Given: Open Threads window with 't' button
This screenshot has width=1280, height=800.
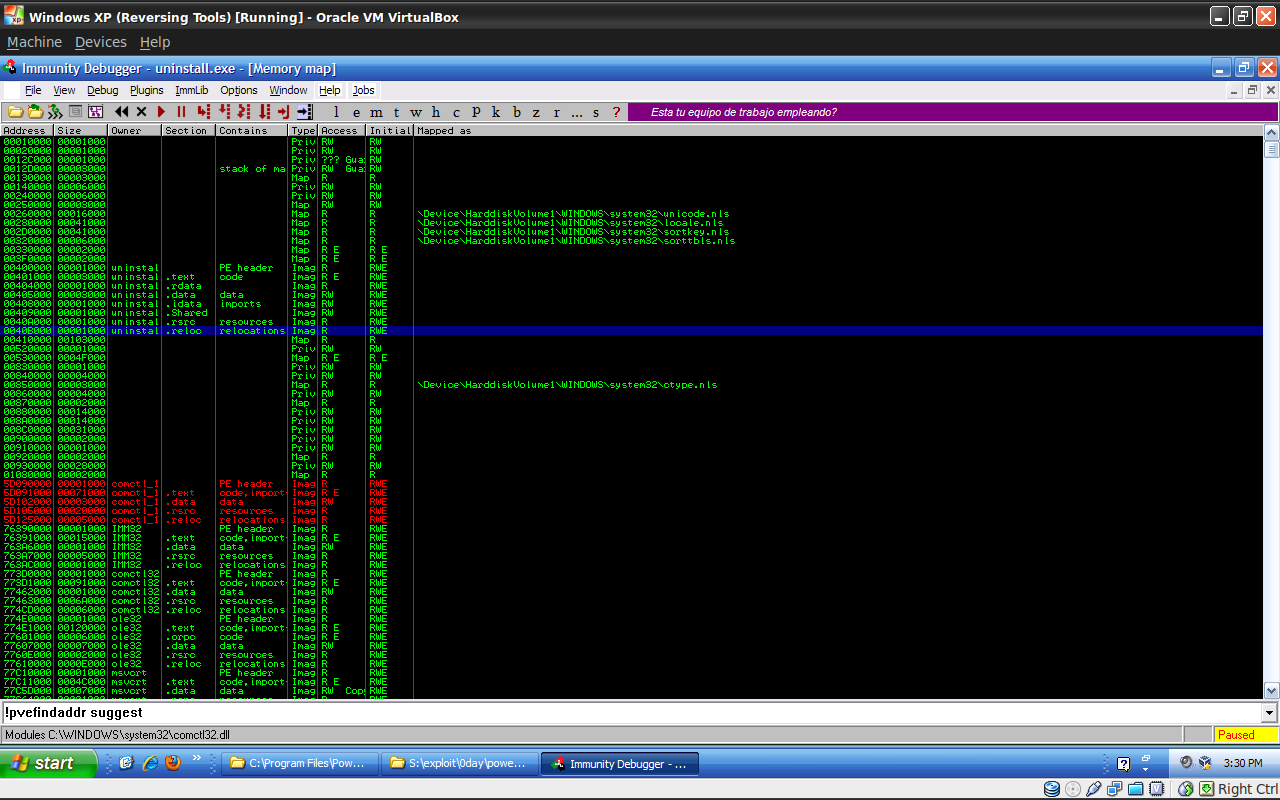Looking at the screenshot, I should tap(396, 112).
